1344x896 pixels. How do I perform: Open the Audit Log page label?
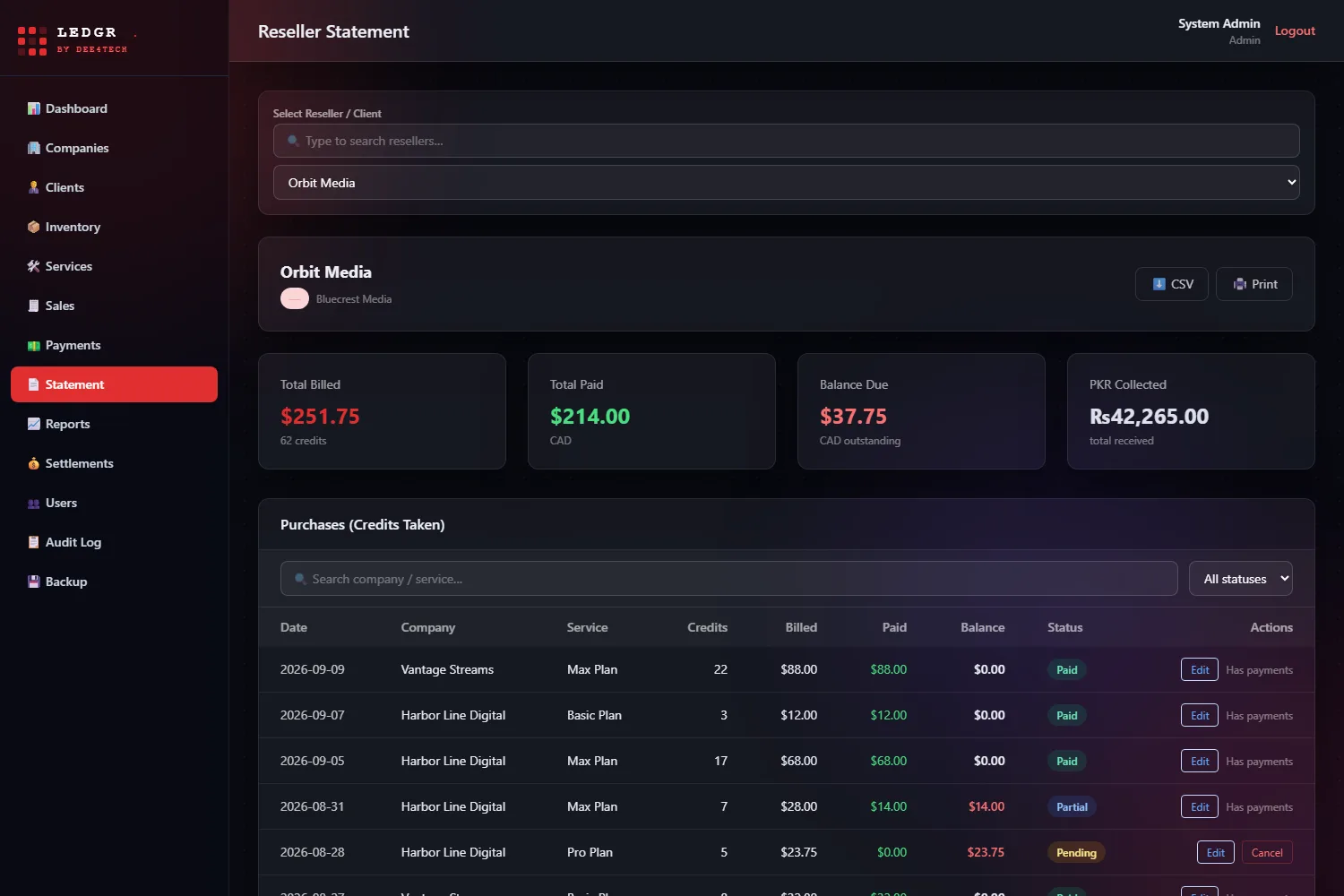tap(73, 542)
